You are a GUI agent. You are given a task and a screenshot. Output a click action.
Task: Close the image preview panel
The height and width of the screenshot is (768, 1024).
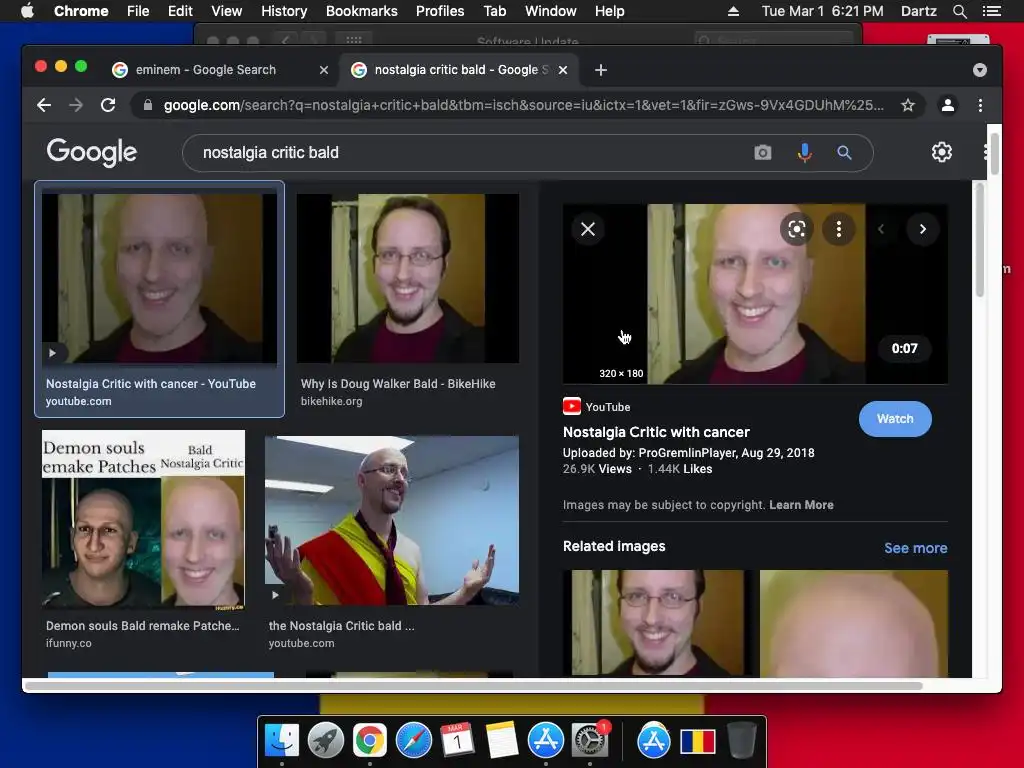[x=588, y=229]
